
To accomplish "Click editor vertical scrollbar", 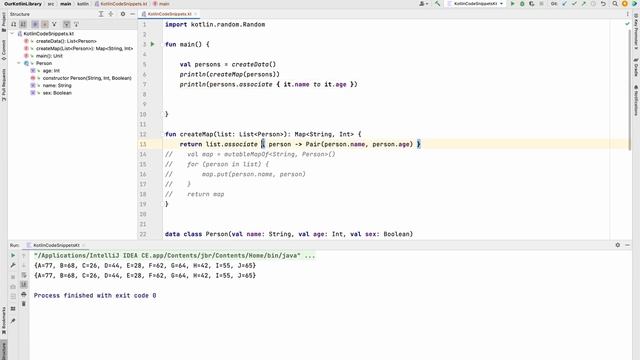I will tap(629, 90).
